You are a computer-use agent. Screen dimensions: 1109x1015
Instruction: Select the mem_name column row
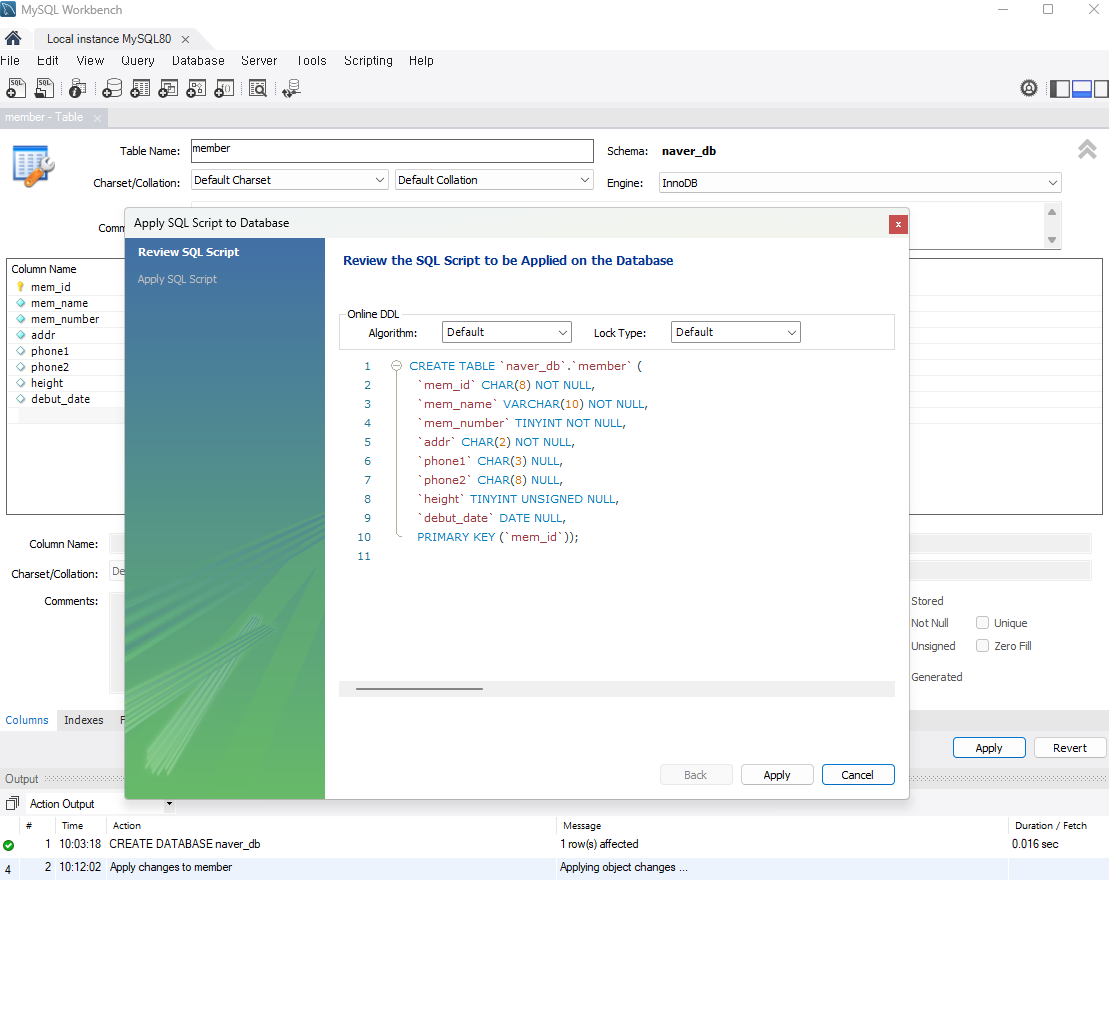click(x=66, y=303)
